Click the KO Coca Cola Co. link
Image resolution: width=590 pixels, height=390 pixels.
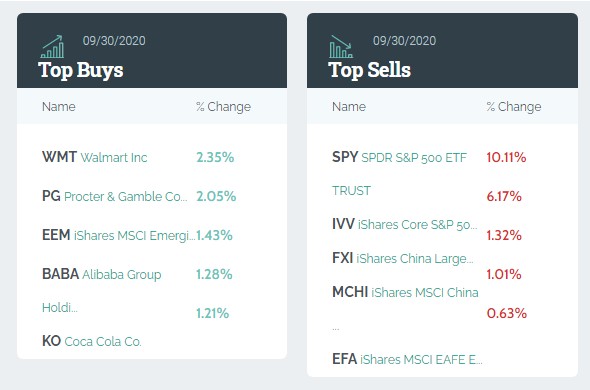coord(92,341)
